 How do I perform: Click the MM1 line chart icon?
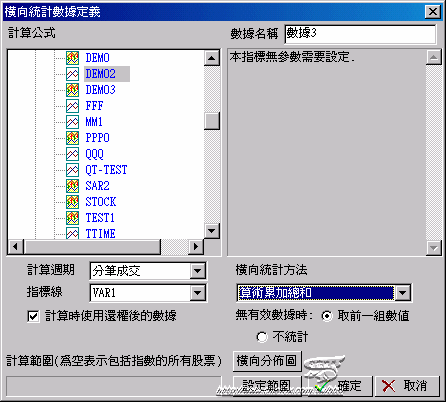coord(72,122)
